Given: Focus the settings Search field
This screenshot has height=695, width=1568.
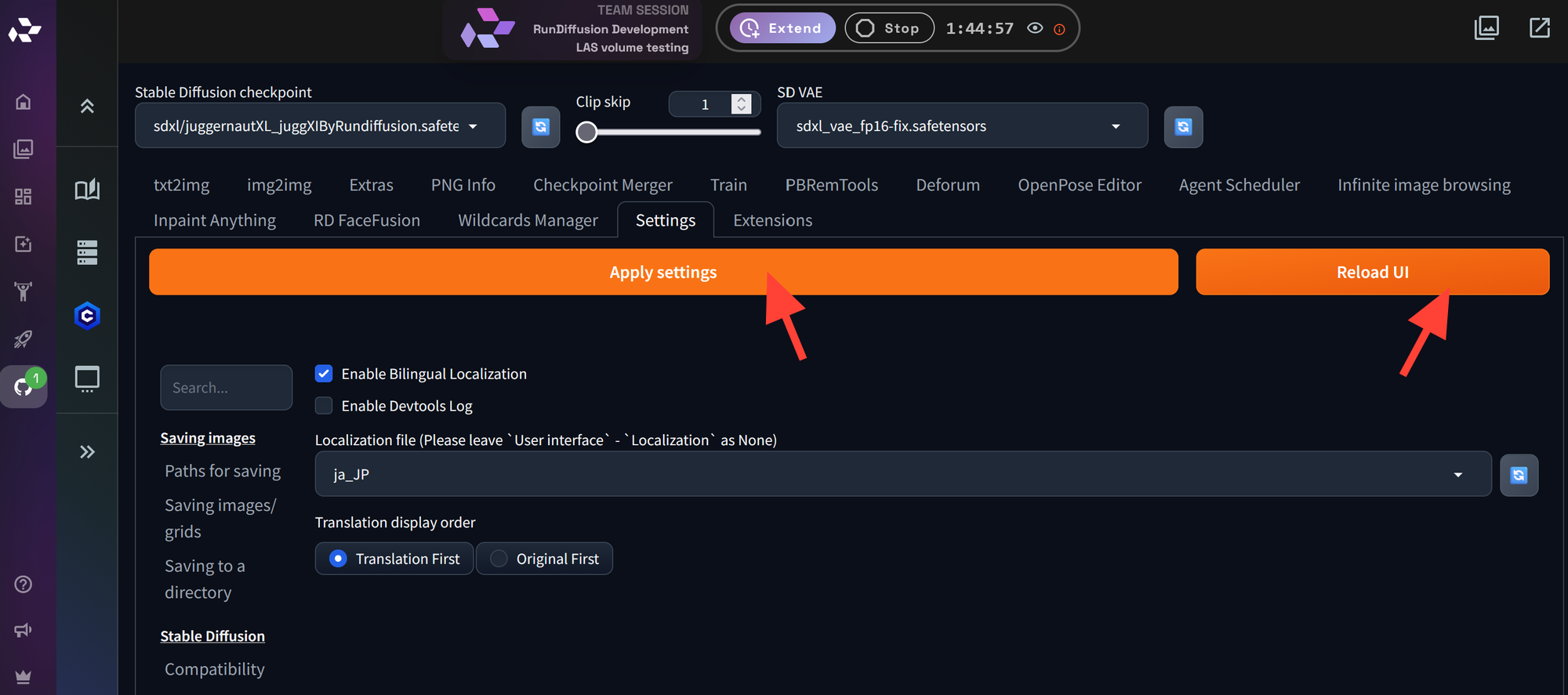Looking at the screenshot, I should click(x=227, y=388).
